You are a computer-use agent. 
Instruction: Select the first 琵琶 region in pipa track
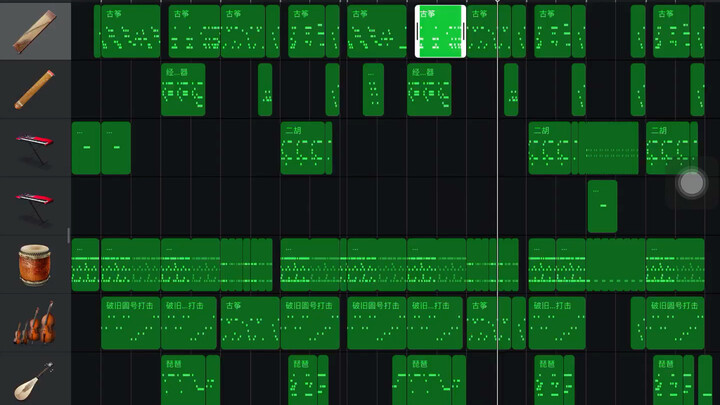(x=183, y=380)
